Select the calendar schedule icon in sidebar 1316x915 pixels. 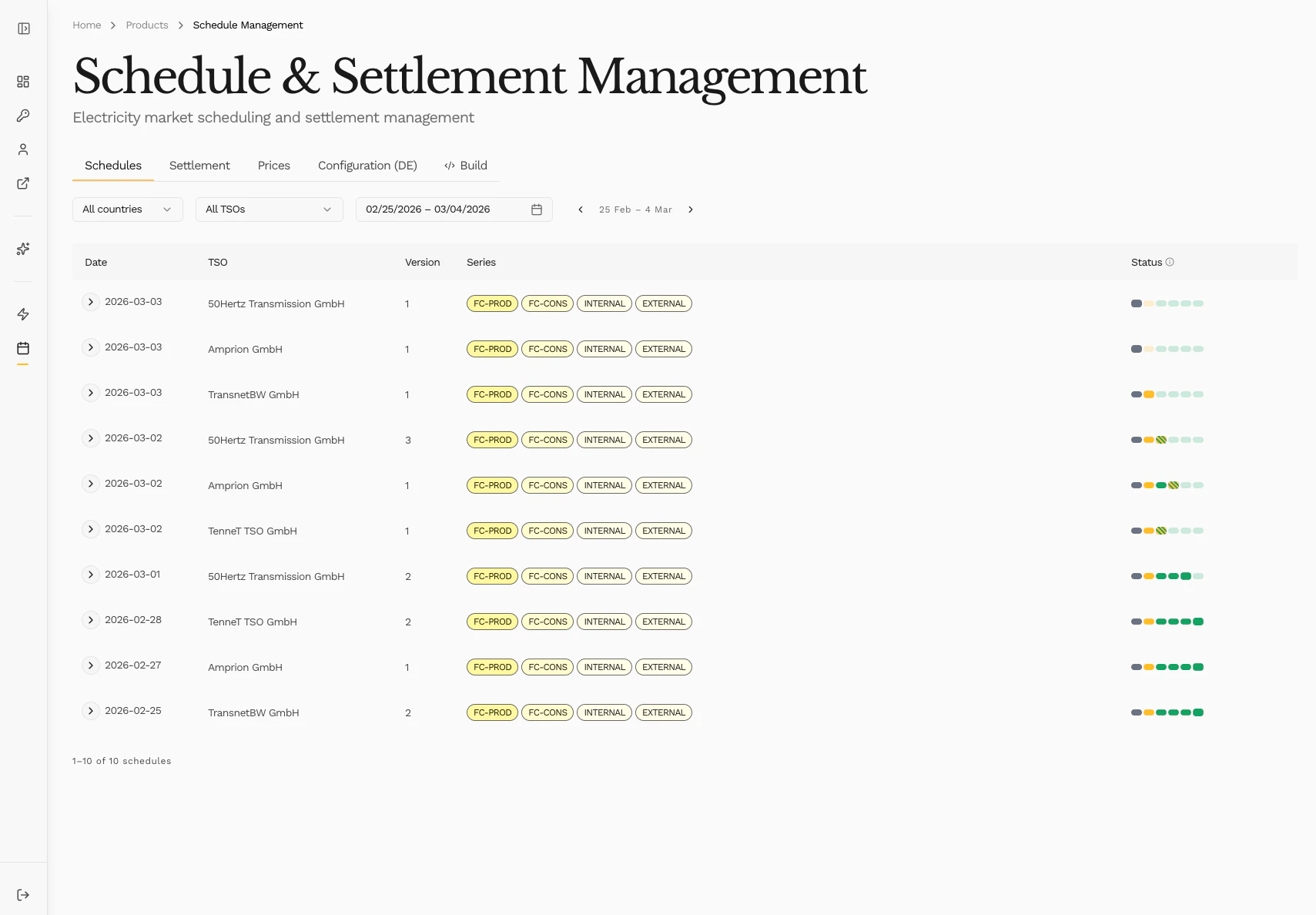pyautogui.click(x=23, y=348)
